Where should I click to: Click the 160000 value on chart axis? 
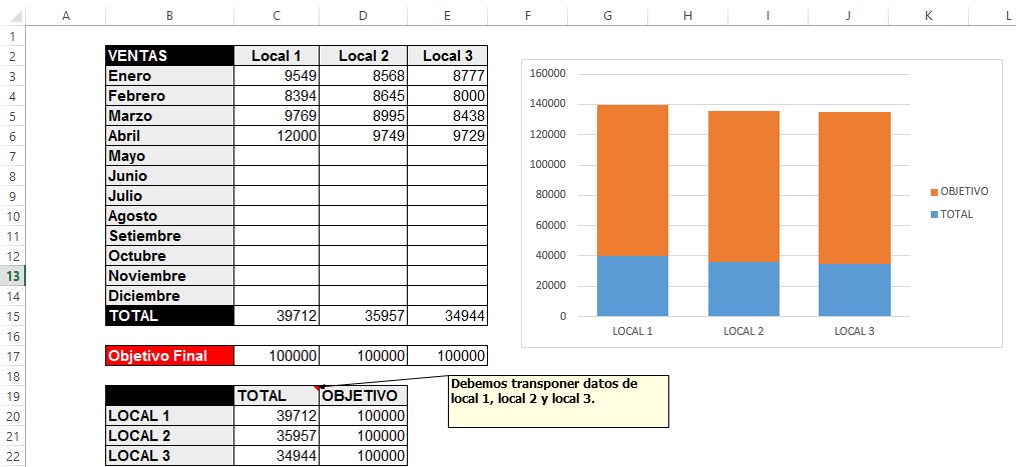pyautogui.click(x=548, y=74)
